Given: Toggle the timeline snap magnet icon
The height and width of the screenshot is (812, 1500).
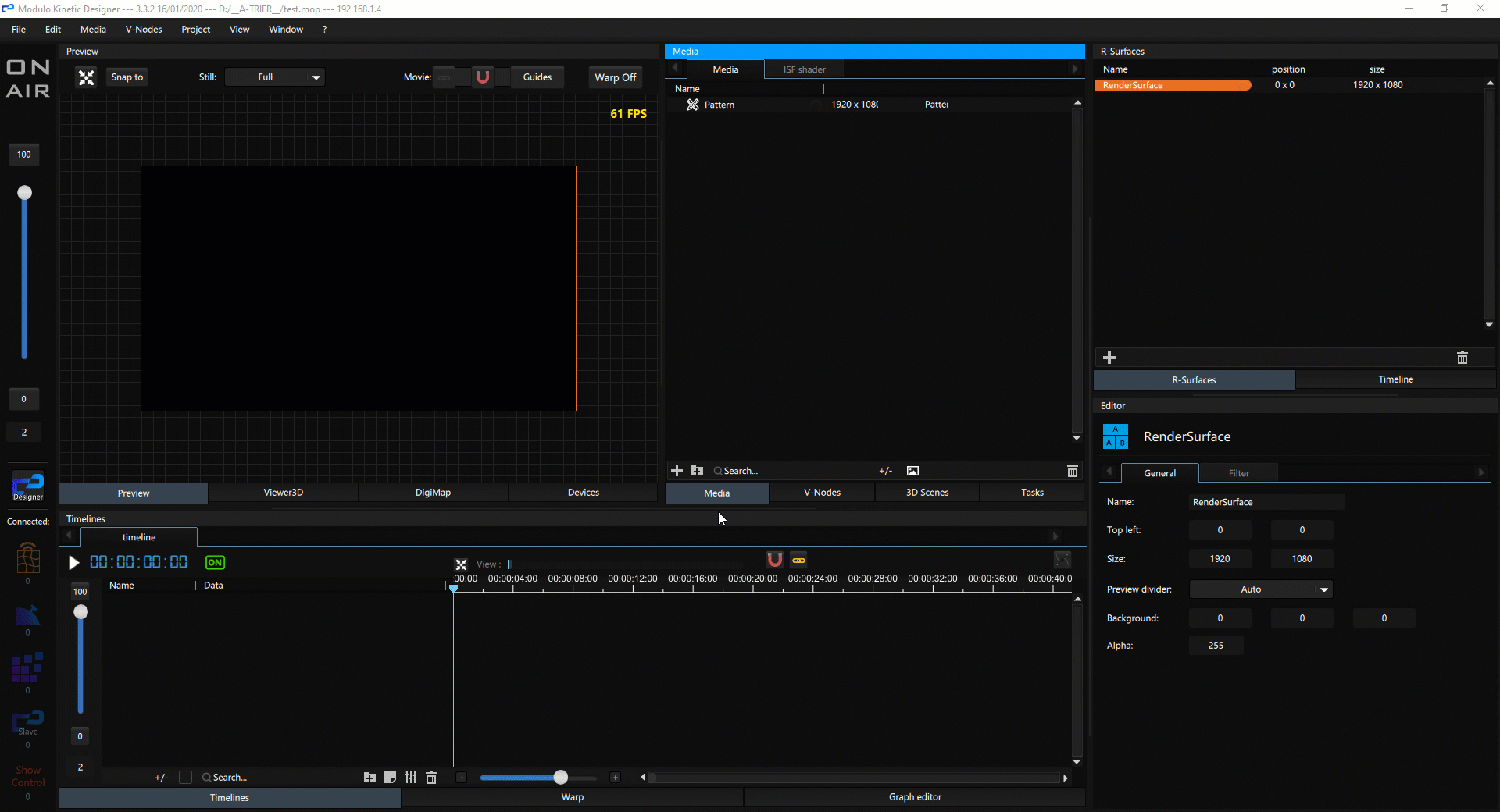Looking at the screenshot, I should coord(774,560).
